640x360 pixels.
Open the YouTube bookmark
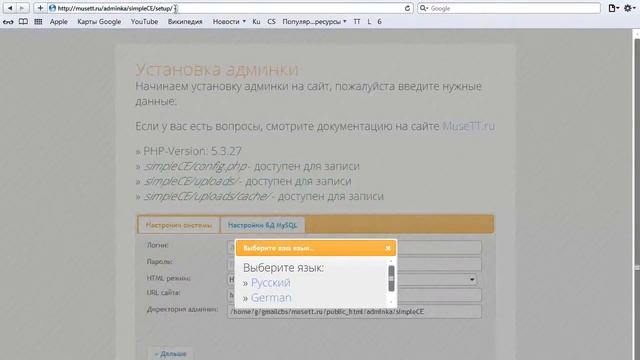click(144, 22)
